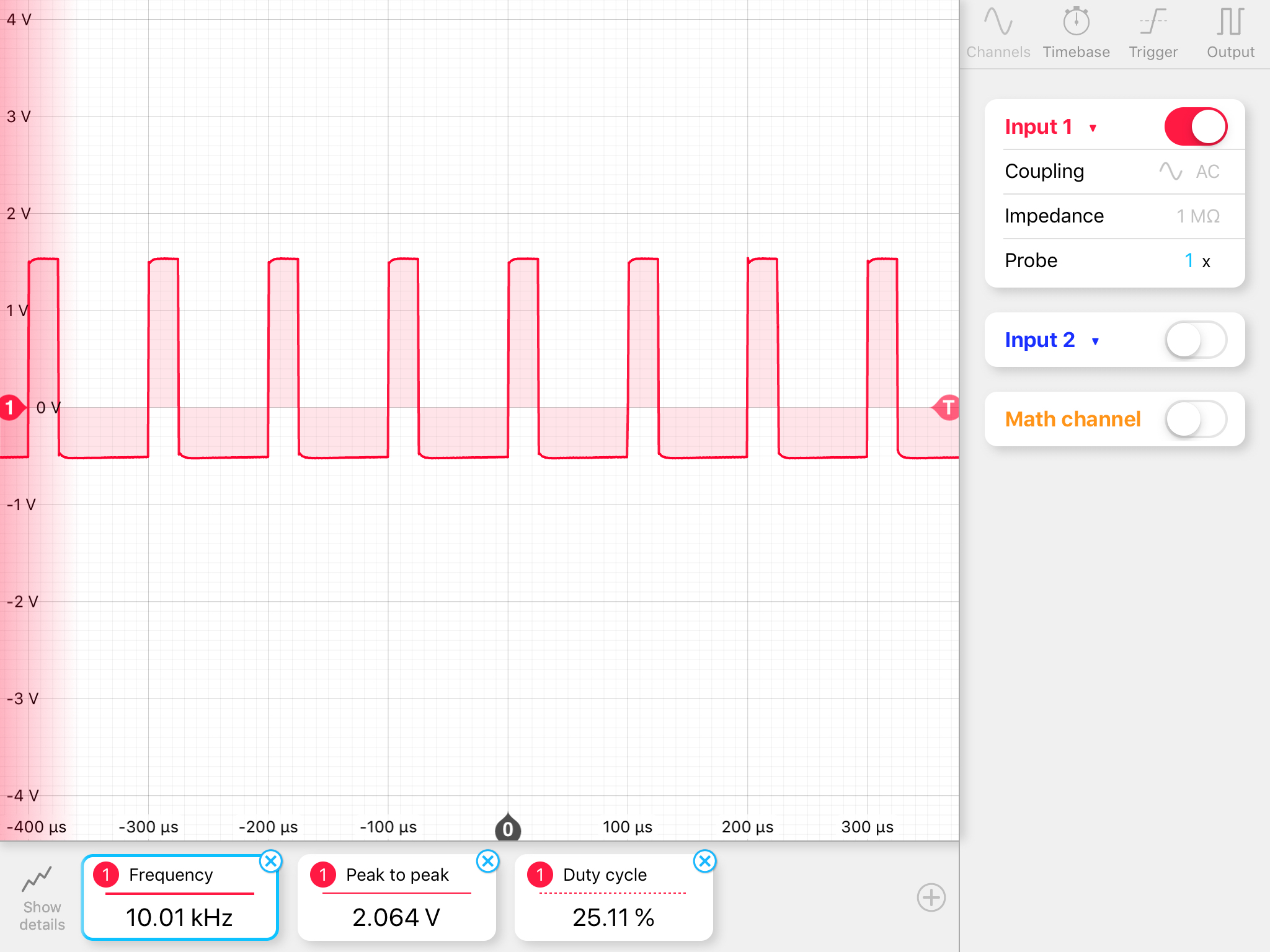The image size is (1270, 952).
Task: Select the channel 1 zero-volt marker
Action: pyautogui.click(x=11, y=407)
